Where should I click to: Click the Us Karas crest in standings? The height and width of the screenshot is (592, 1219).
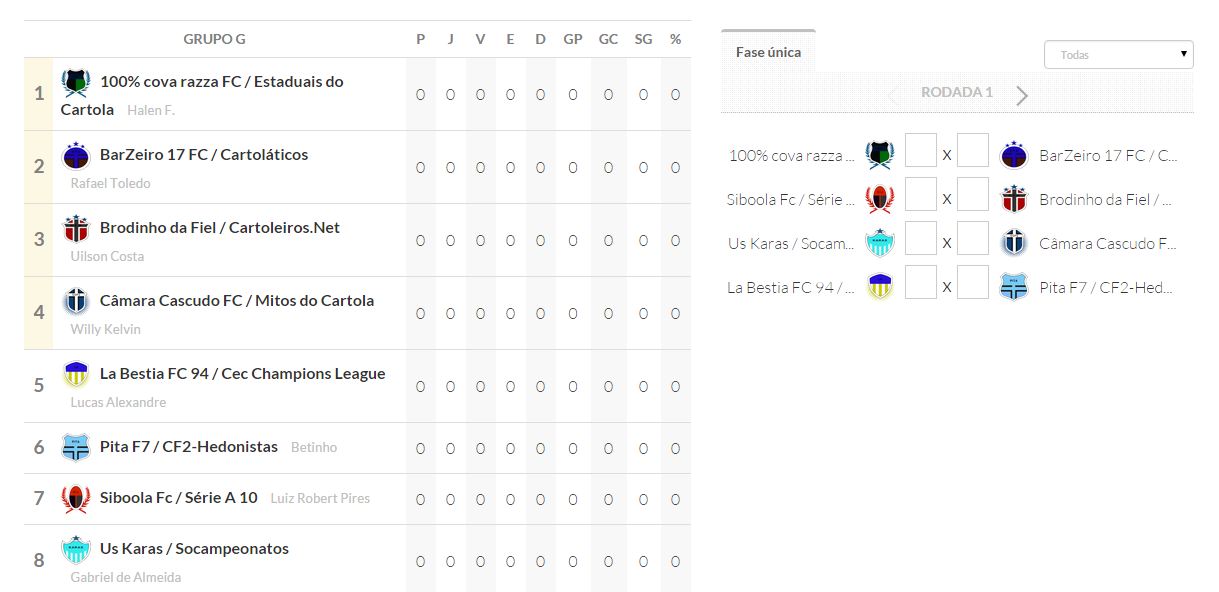click(x=76, y=550)
